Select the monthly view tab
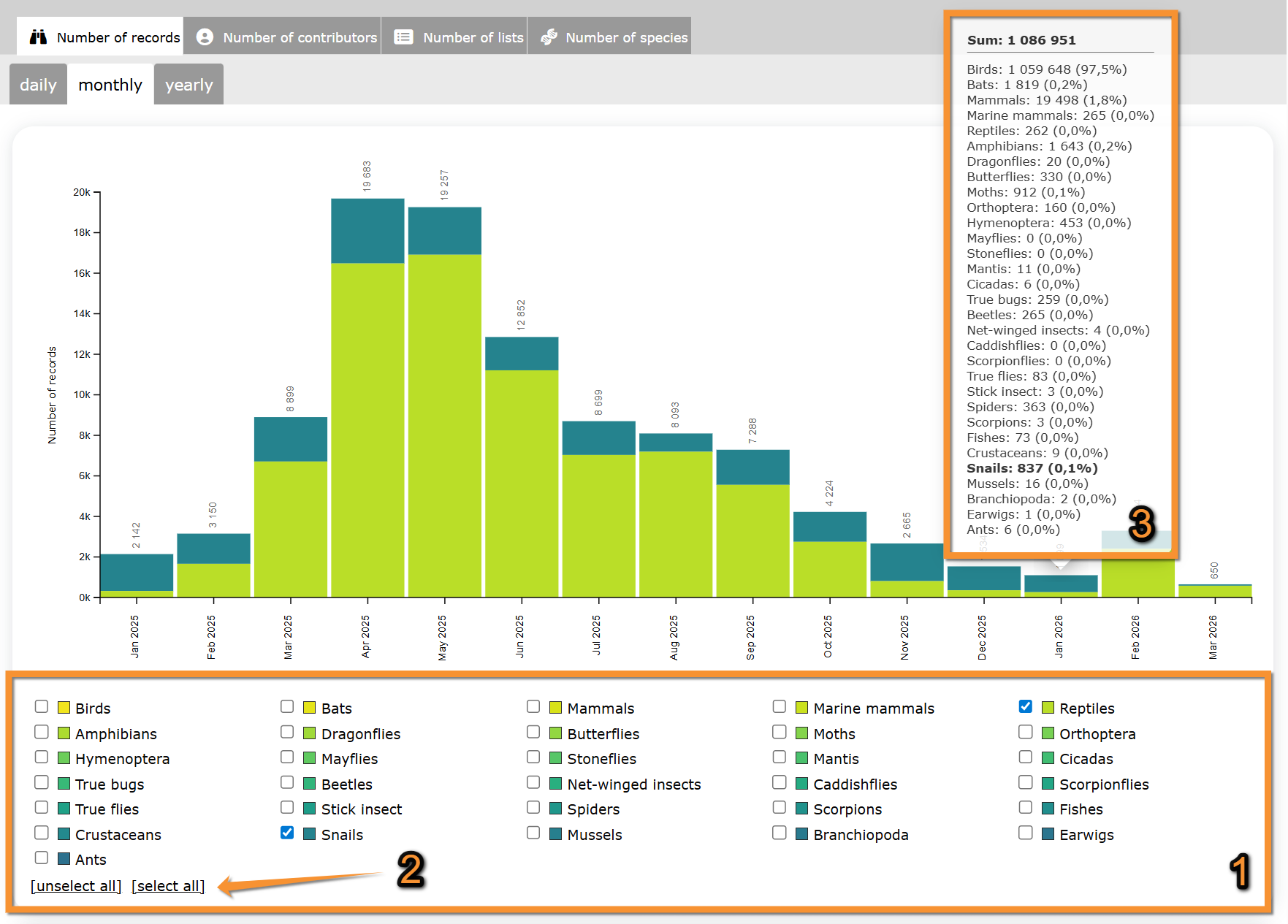This screenshot has width=1288, height=924. click(x=110, y=85)
